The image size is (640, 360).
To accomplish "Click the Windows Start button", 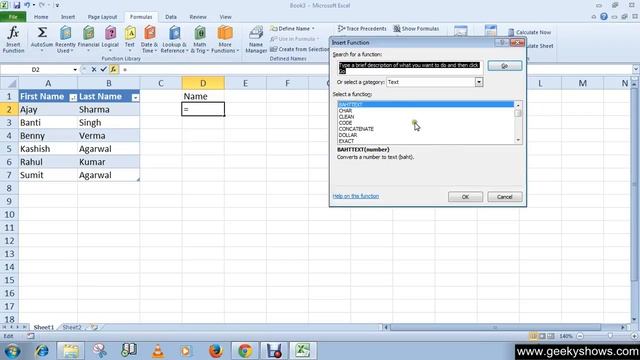I will (x=12, y=351).
